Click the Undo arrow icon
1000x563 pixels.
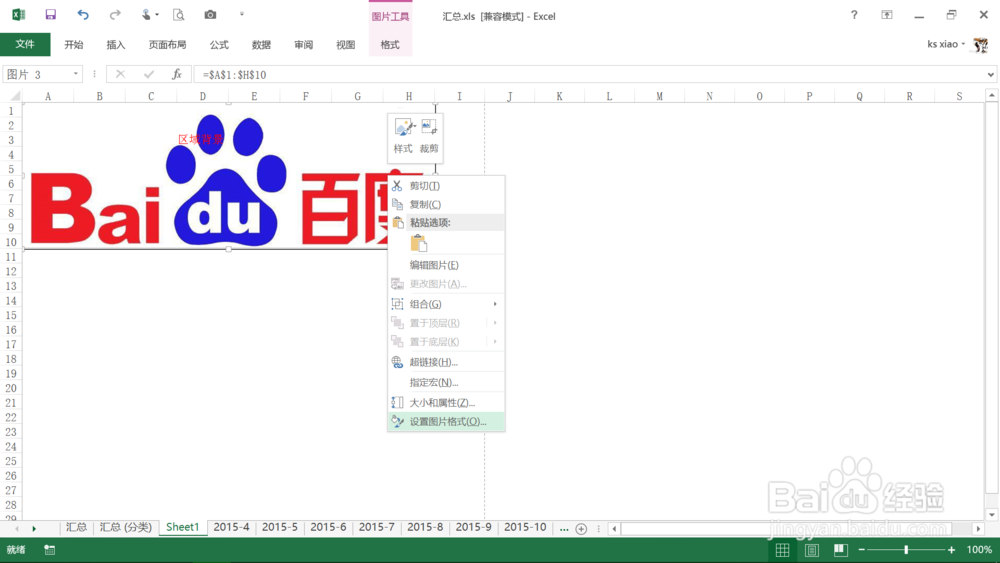[83, 15]
